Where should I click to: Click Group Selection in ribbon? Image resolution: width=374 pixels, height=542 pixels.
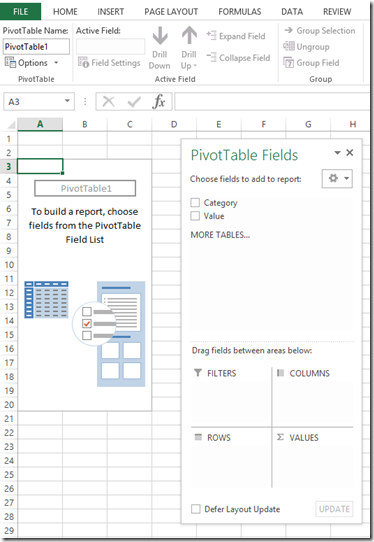319,30
